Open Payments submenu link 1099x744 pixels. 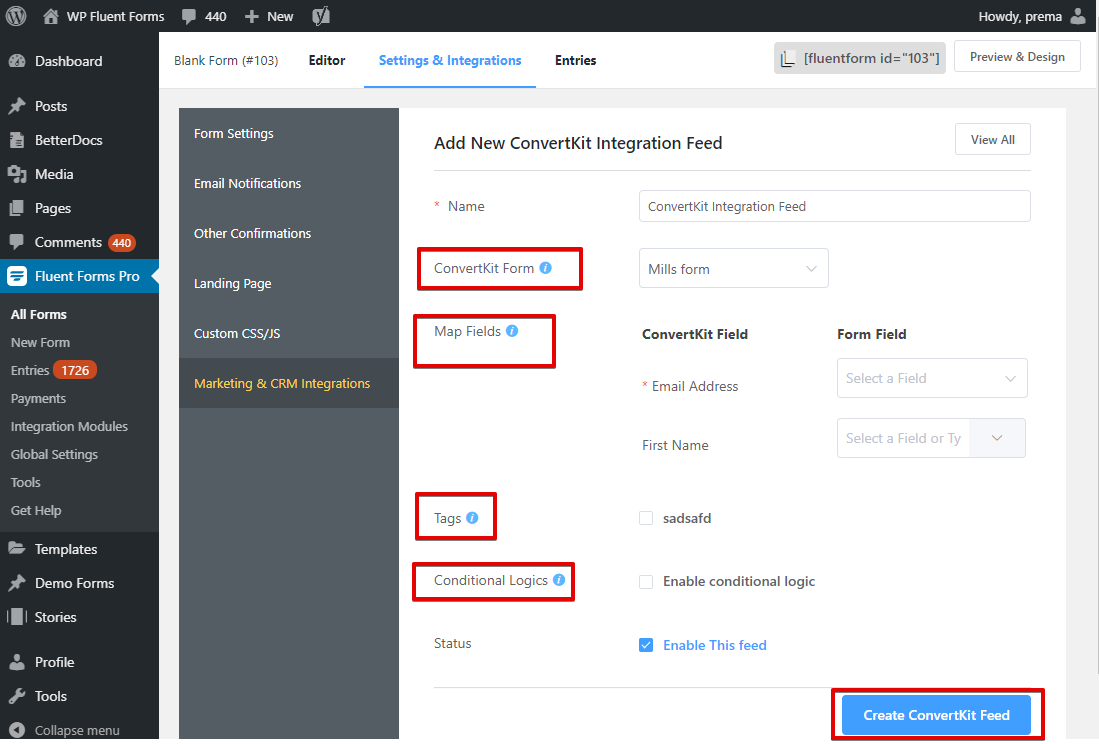click(x=38, y=399)
